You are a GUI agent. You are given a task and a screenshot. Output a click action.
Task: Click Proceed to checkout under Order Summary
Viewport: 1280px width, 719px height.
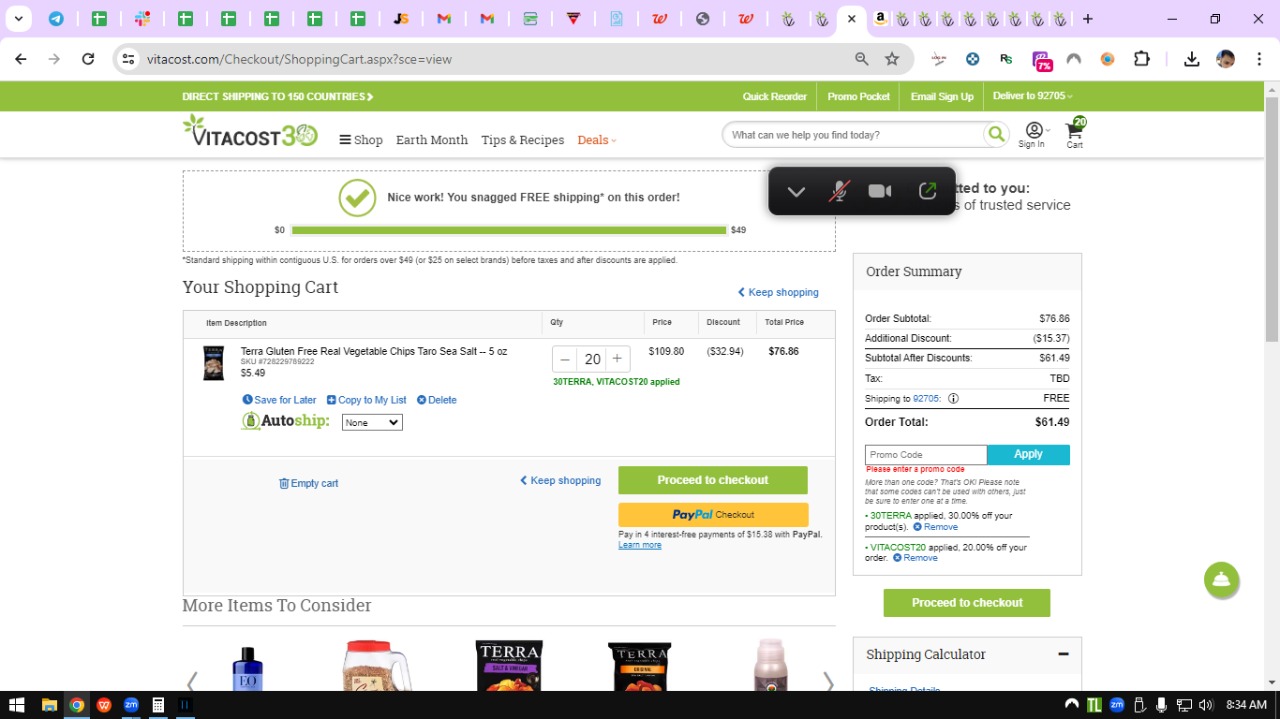[x=967, y=603]
